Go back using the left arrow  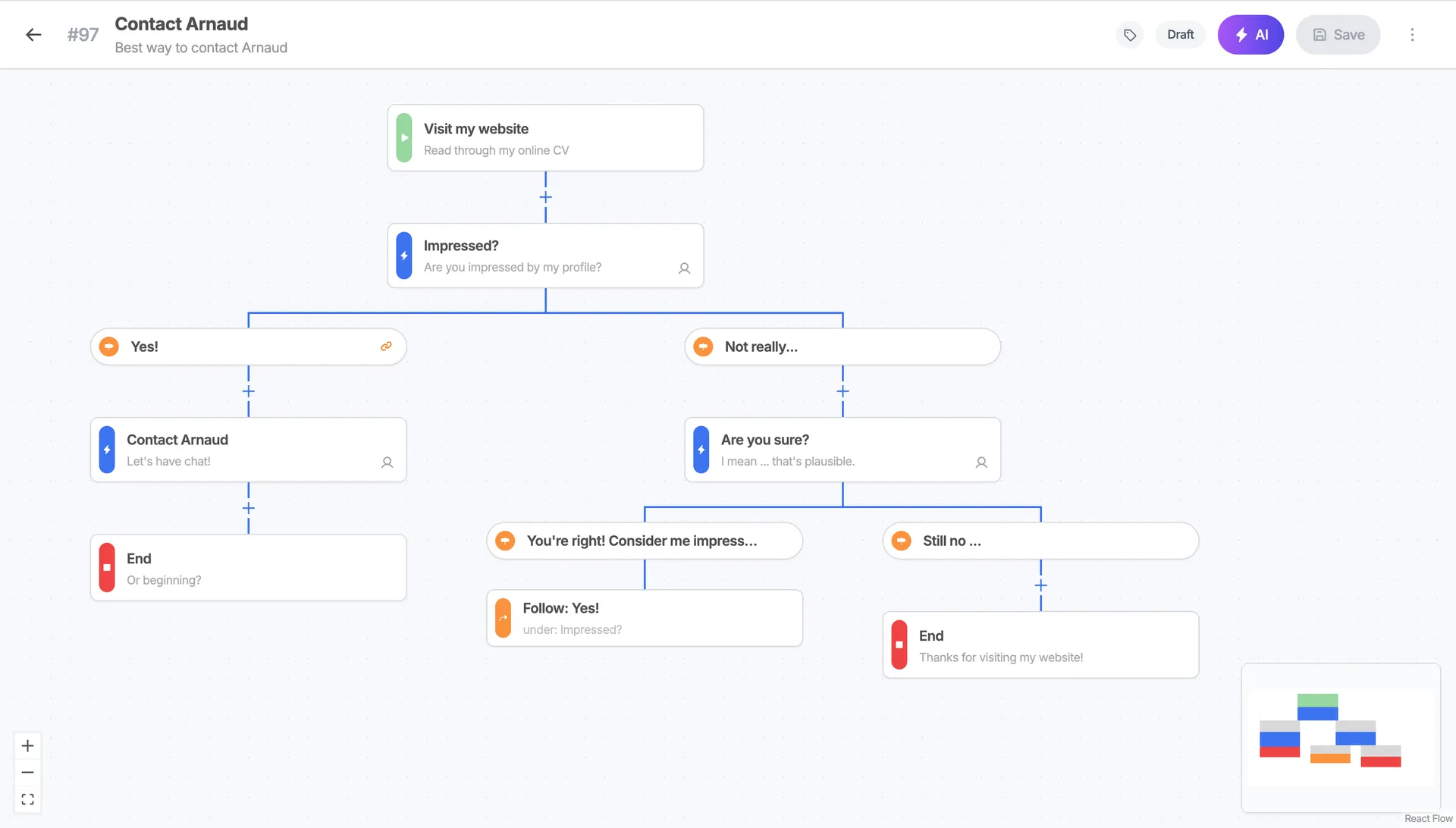(33, 35)
